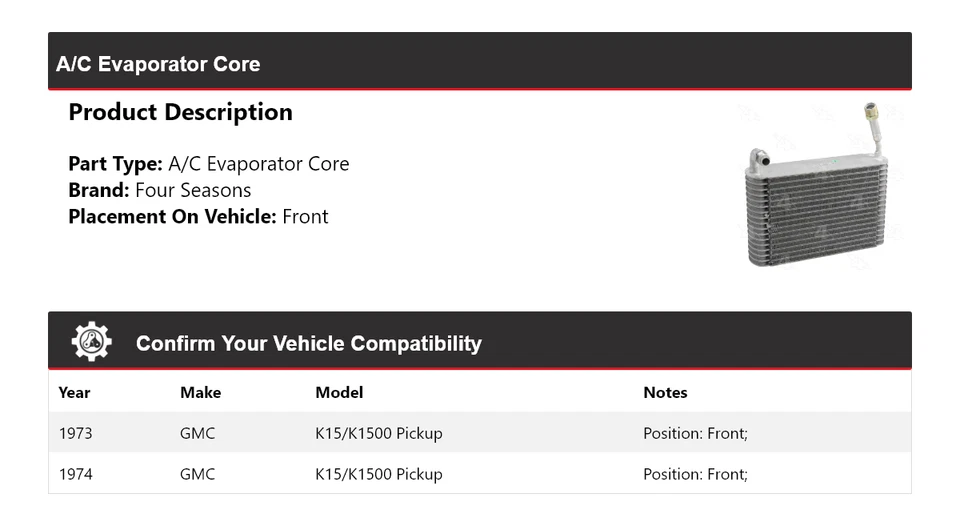Click GMC in the 1973 row
This screenshot has height=526, width=960.
point(197,433)
